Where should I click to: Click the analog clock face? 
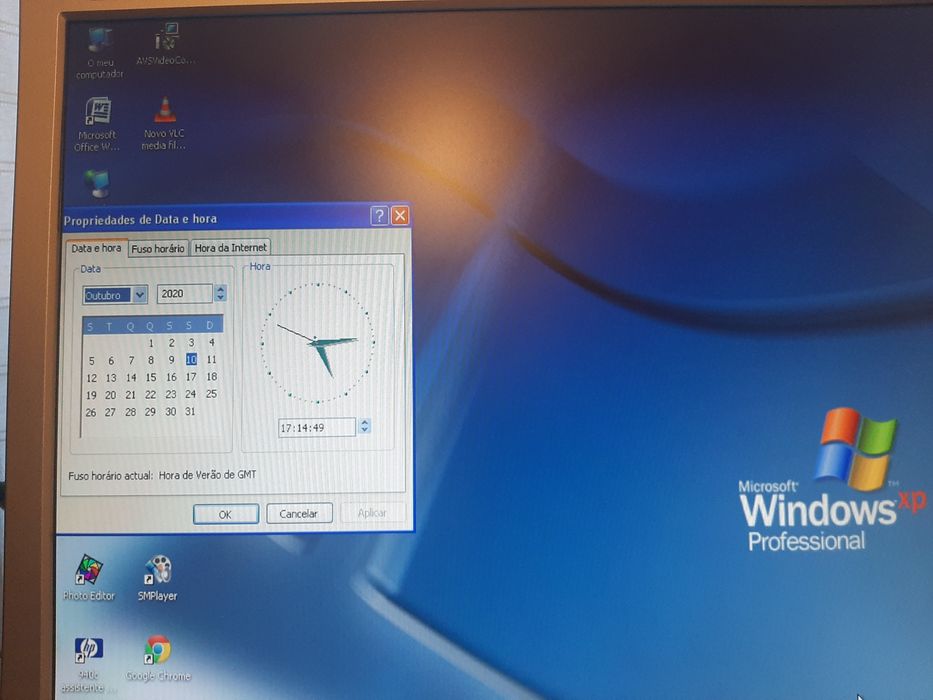click(x=317, y=343)
